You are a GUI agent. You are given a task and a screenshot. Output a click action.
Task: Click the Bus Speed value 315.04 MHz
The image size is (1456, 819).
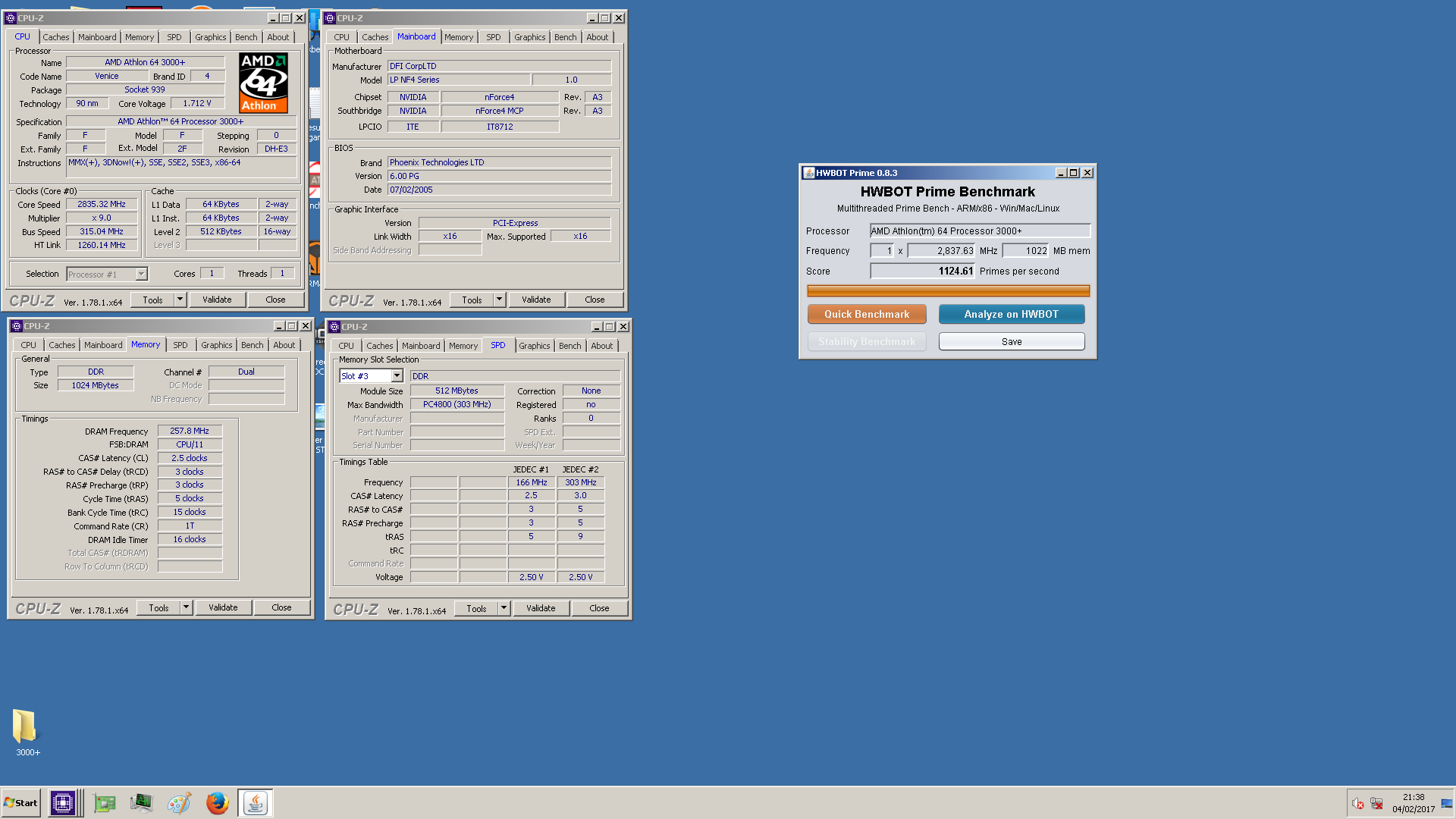(x=102, y=231)
